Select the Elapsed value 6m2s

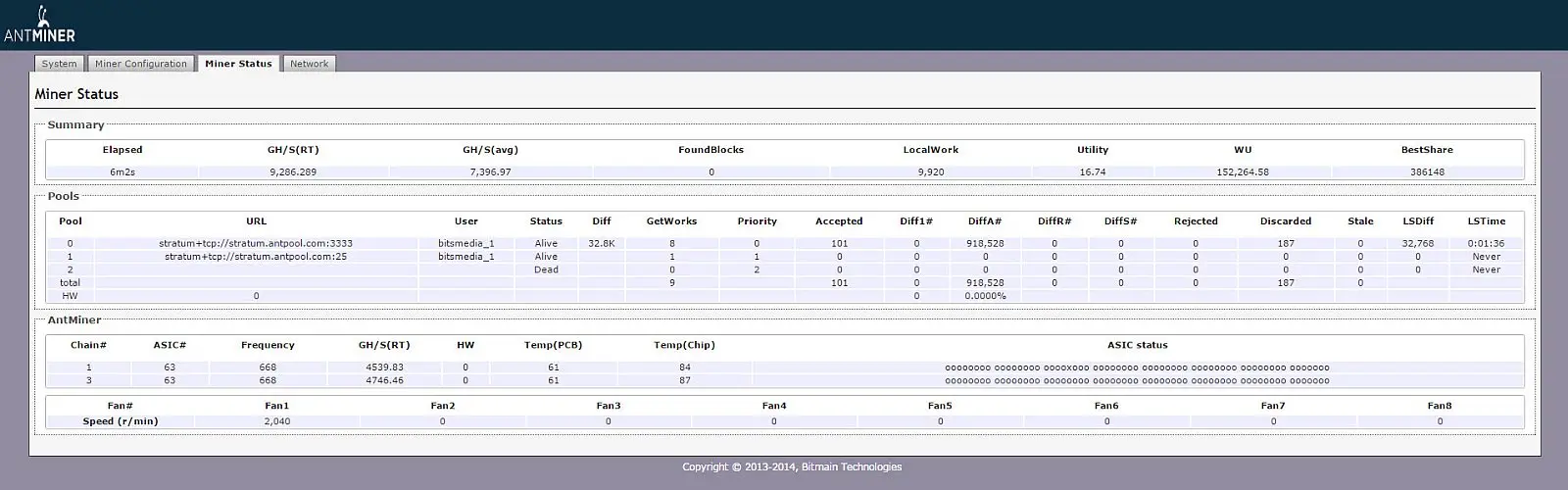122,171
